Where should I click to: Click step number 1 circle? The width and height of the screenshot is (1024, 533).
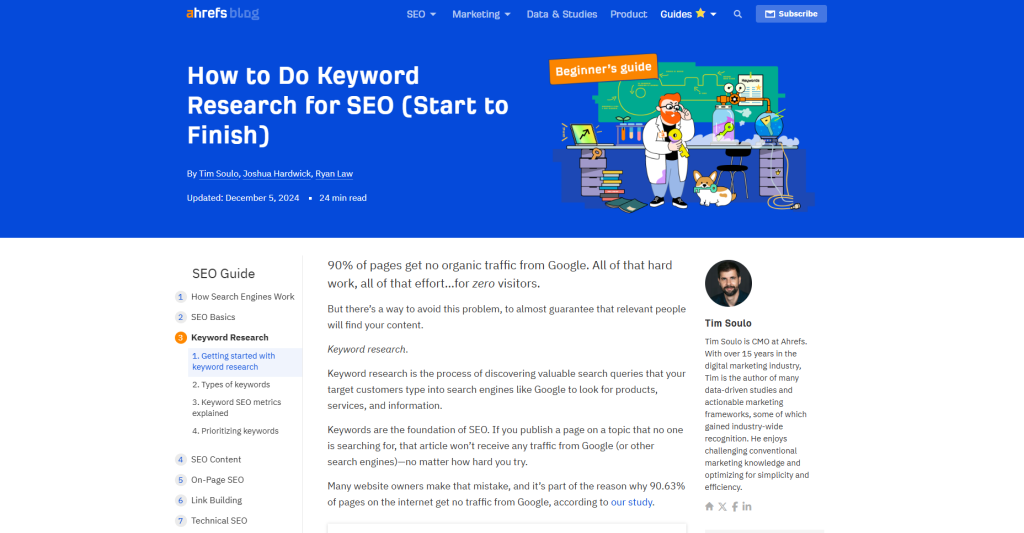(181, 297)
